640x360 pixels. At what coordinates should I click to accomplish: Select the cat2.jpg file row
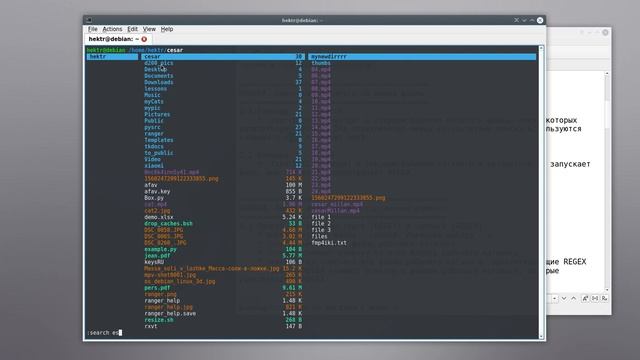pos(222,211)
